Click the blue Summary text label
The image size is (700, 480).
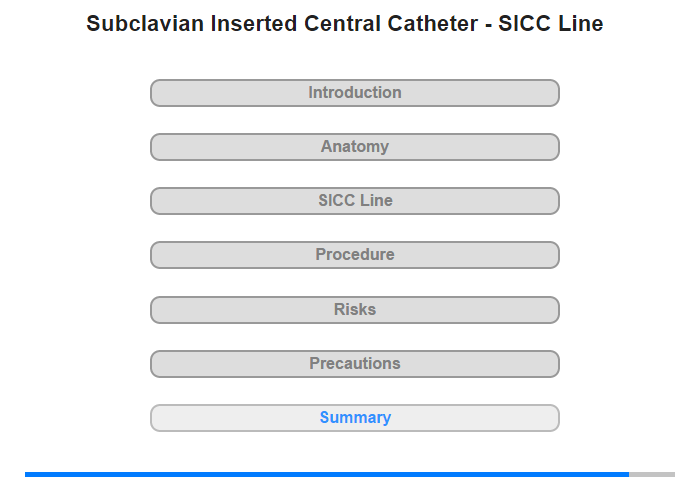(355, 417)
